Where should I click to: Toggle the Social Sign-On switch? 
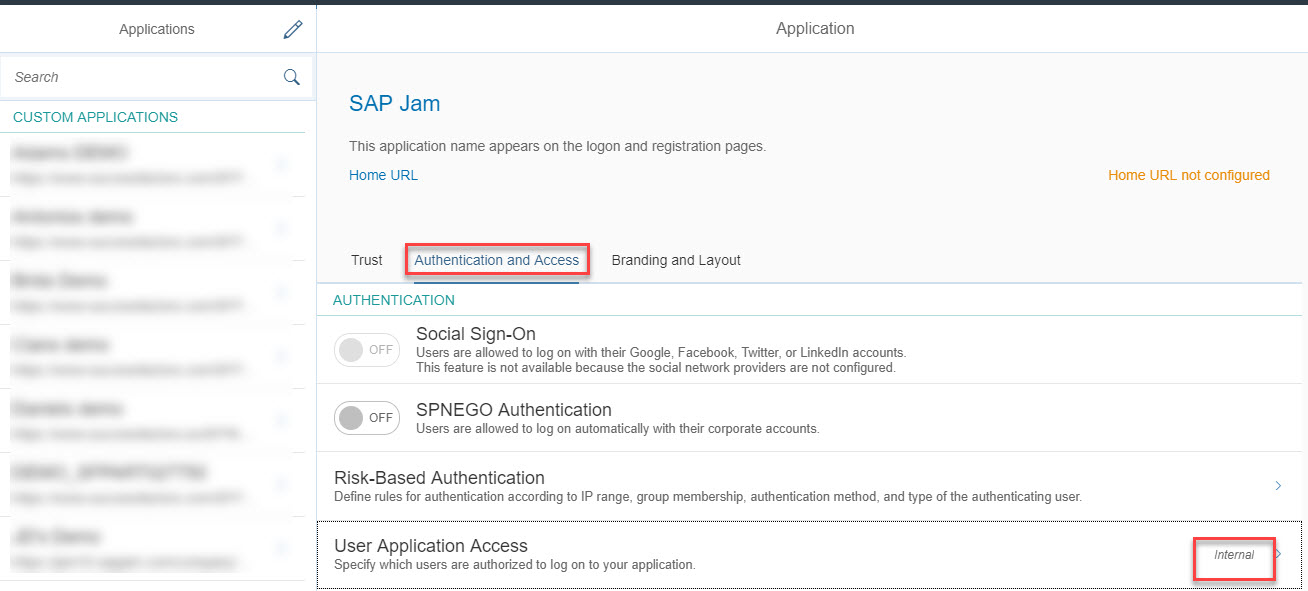(367, 350)
